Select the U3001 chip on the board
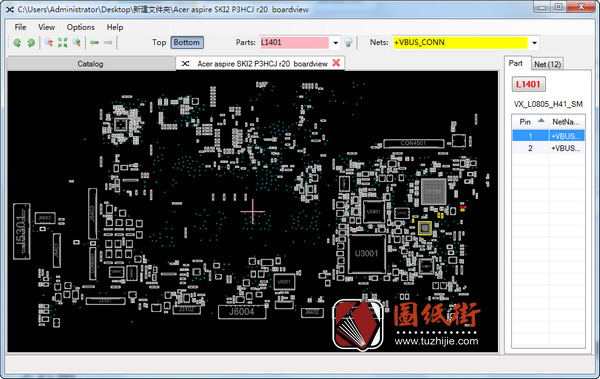Viewport: 600px width, 379px height. [367, 253]
